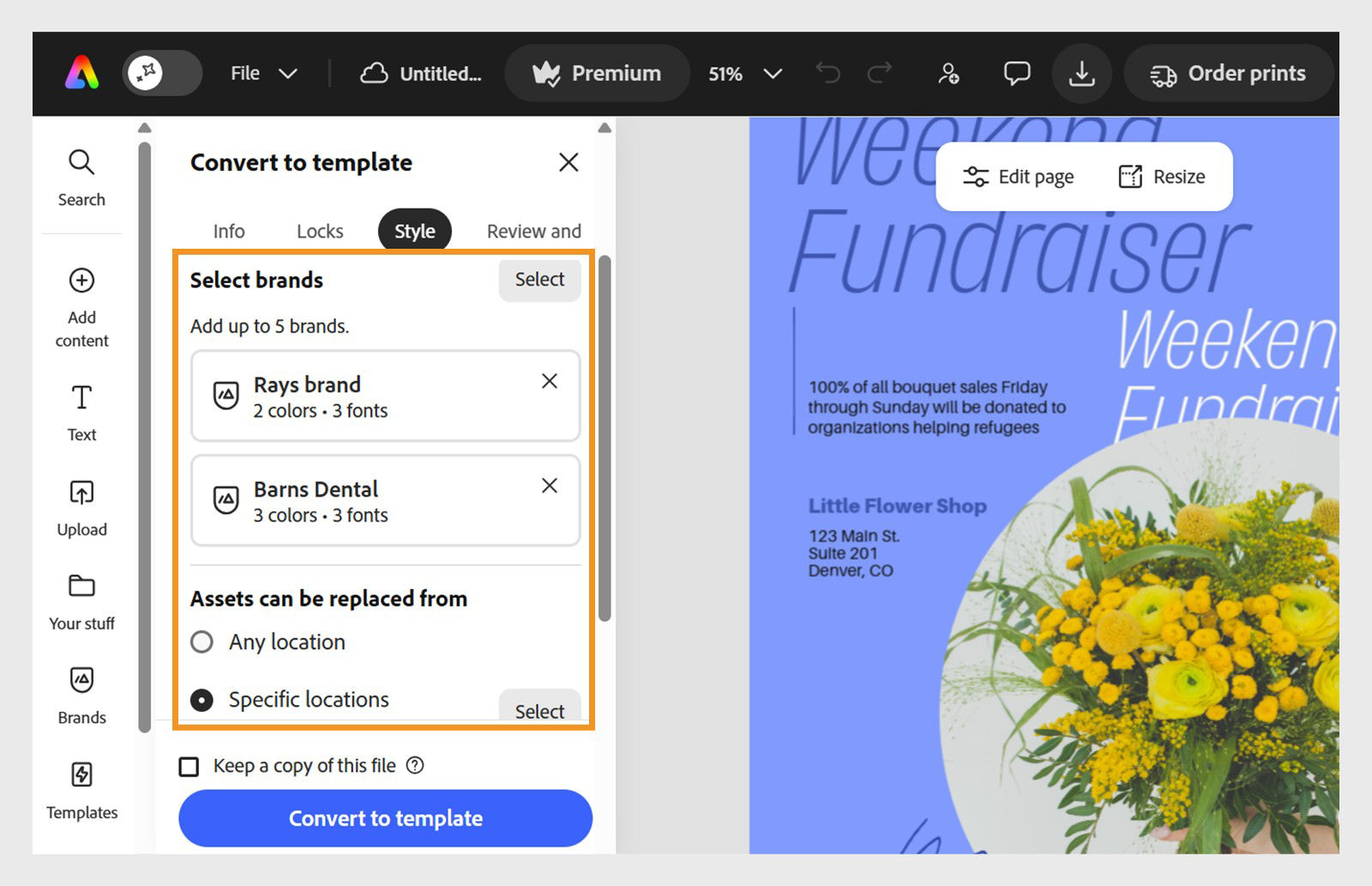
Task: Open Your stuff in the sidebar
Action: click(81, 587)
